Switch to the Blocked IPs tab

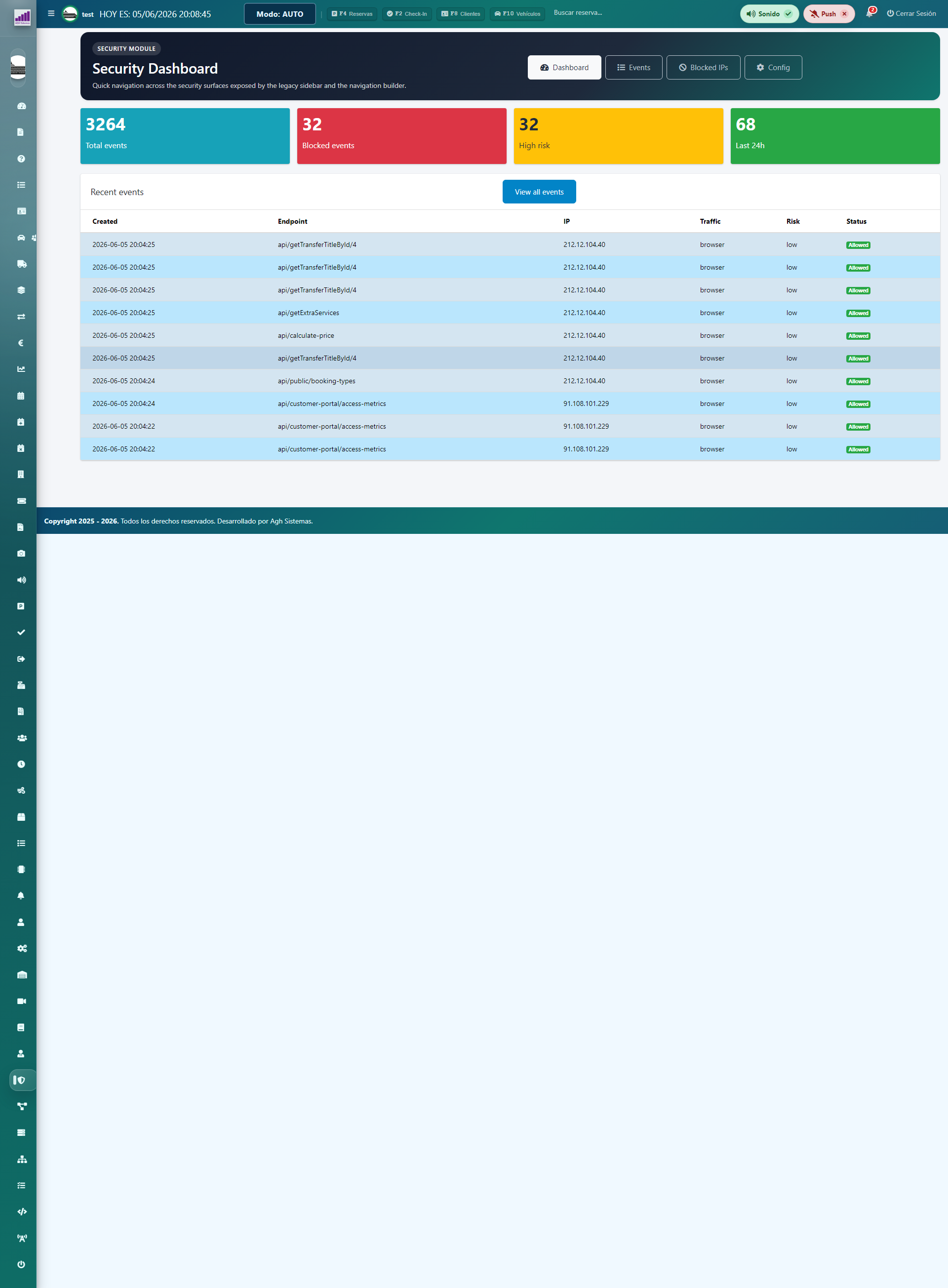click(x=703, y=67)
